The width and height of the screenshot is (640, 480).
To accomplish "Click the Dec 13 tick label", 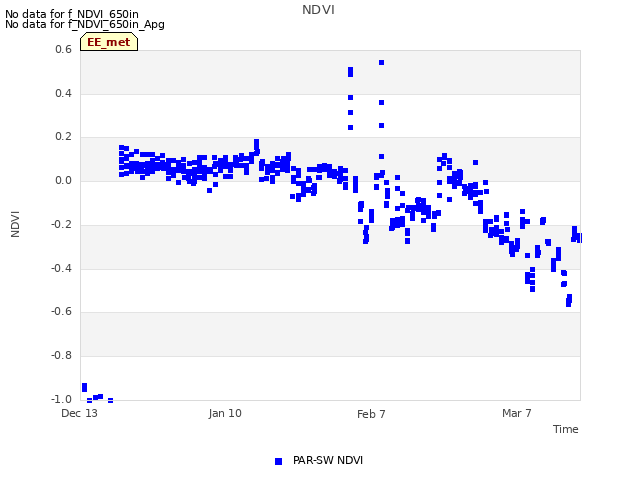I will point(79,413).
